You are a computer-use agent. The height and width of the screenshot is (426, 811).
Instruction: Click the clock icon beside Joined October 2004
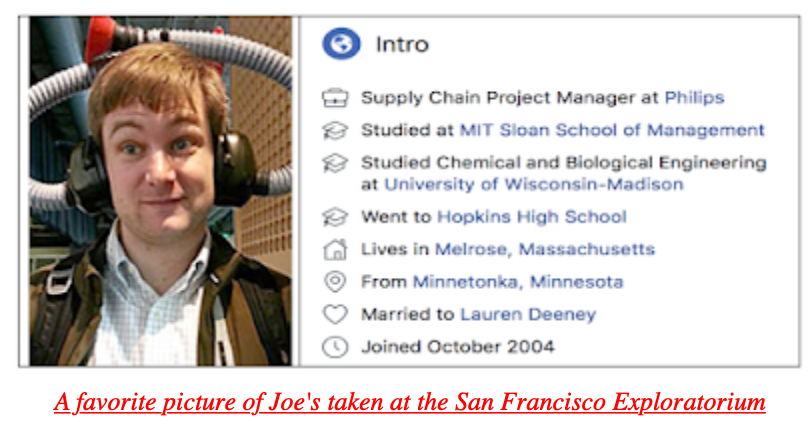coord(334,347)
